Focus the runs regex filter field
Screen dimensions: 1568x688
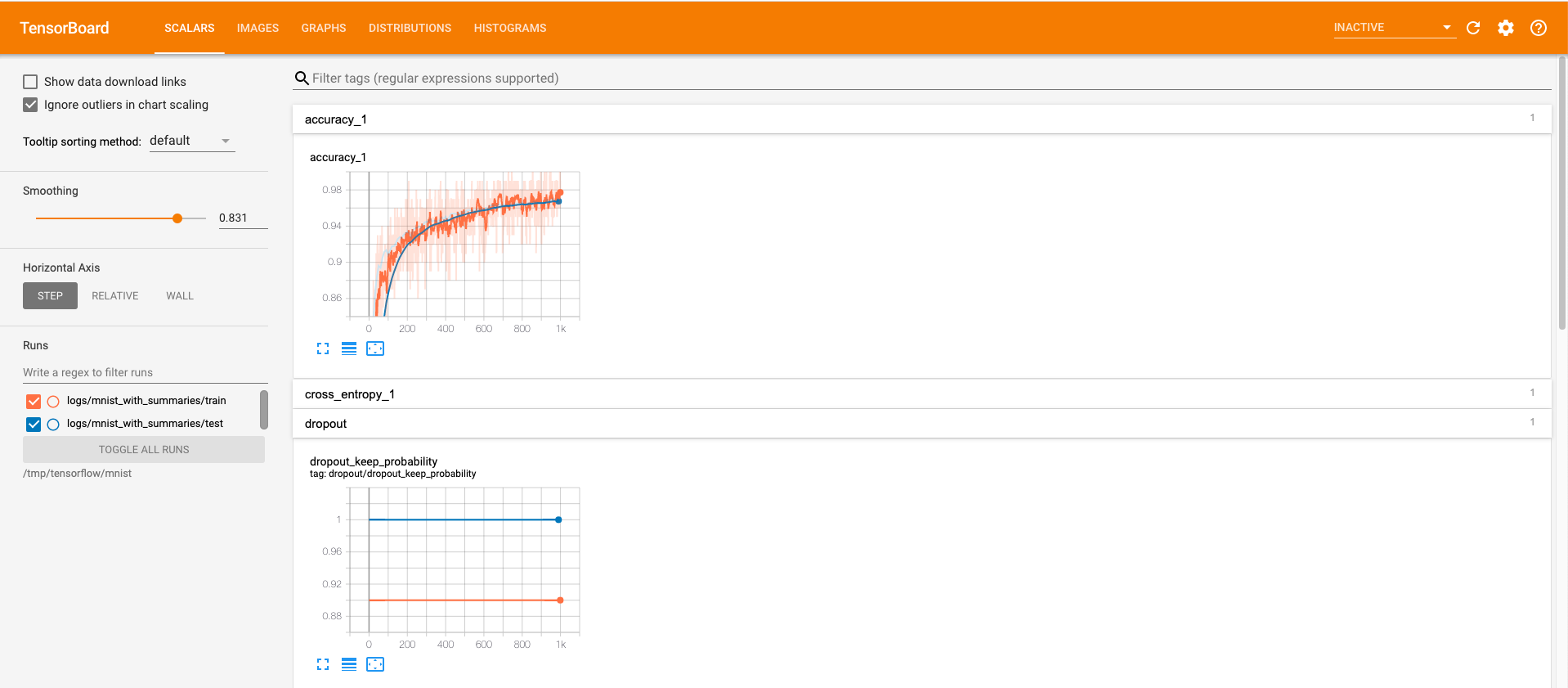145,372
